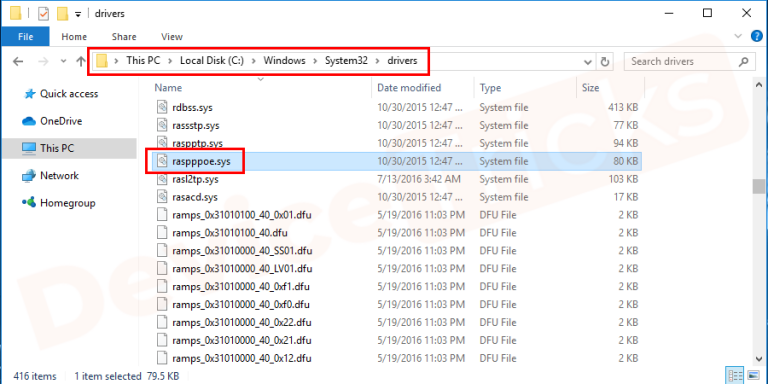Viewport: 768px width, 384px height.
Task: Click the search magnifier icon
Action: tap(744, 62)
